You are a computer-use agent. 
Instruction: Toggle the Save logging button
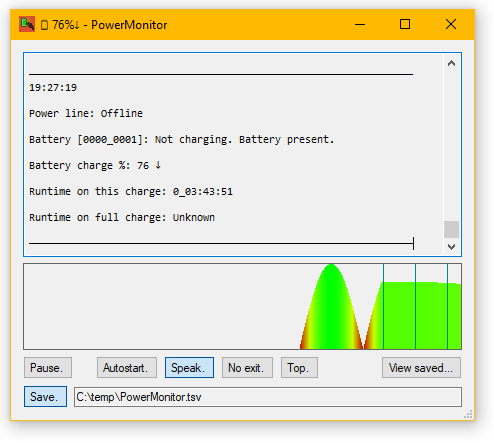(45, 397)
